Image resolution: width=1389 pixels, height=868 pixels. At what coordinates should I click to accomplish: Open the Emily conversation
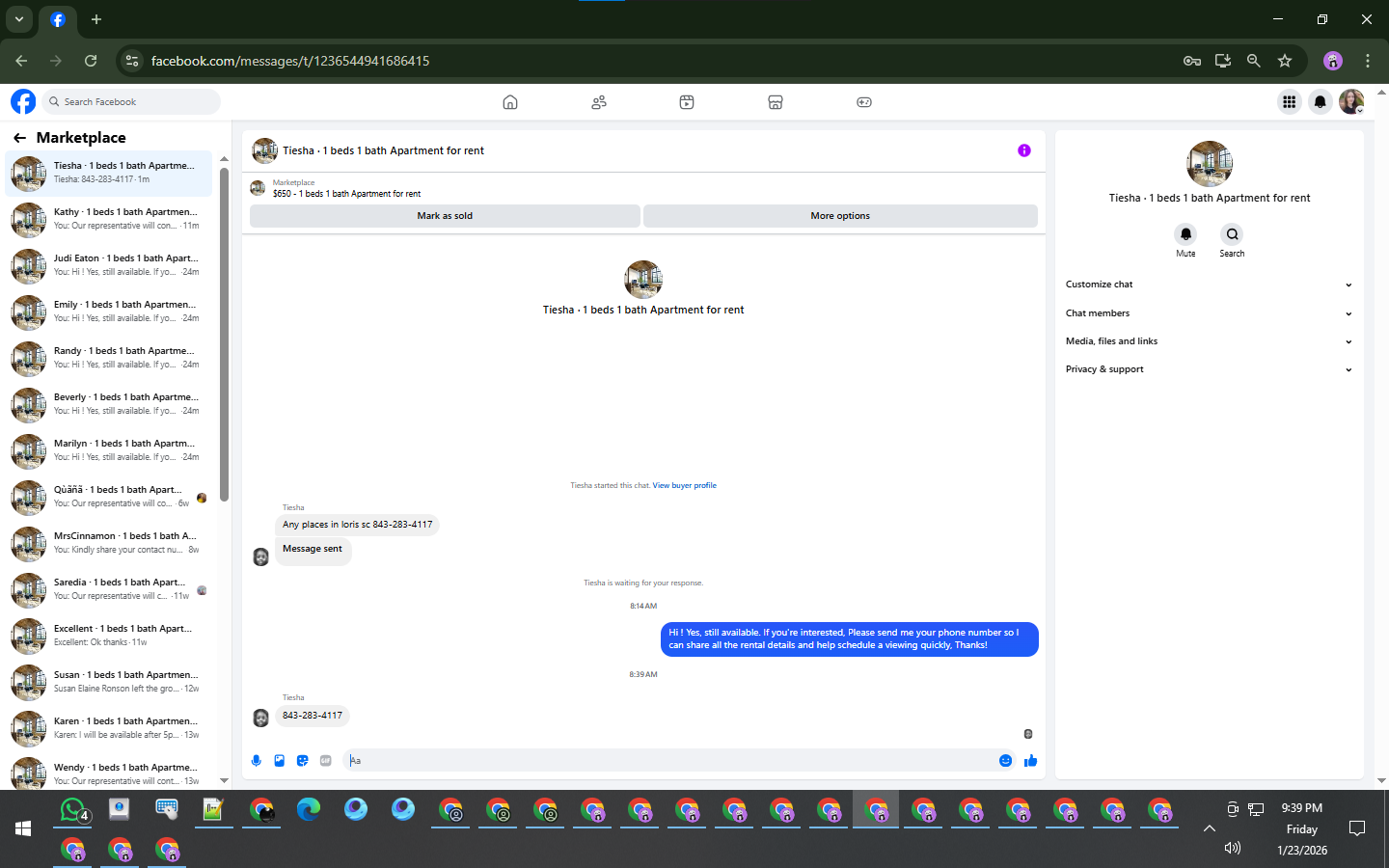pyautogui.click(x=109, y=312)
